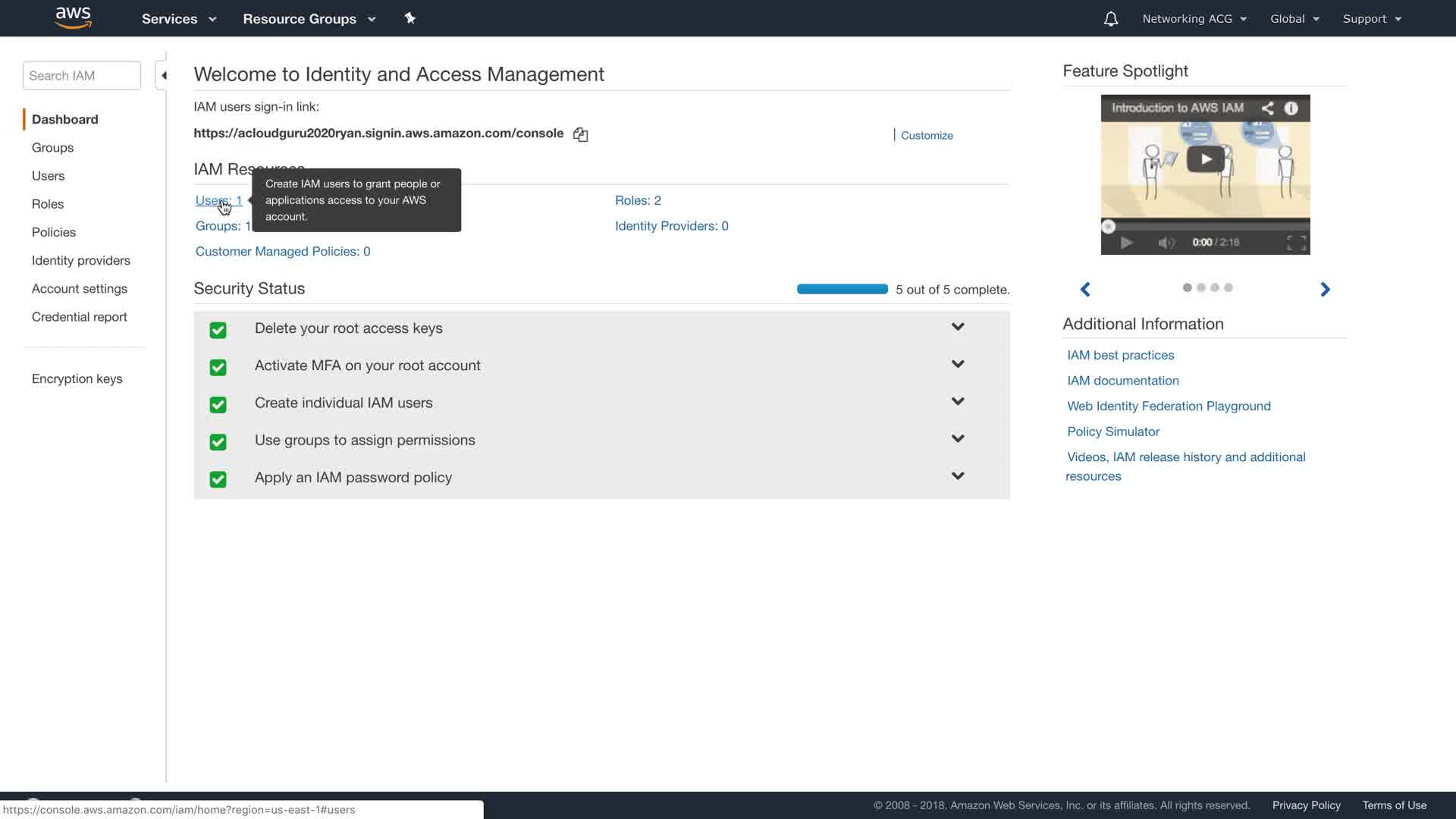The image size is (1456, 819).
Task: Click the video progress scrubber handle
Action: tap(1108, 226)
